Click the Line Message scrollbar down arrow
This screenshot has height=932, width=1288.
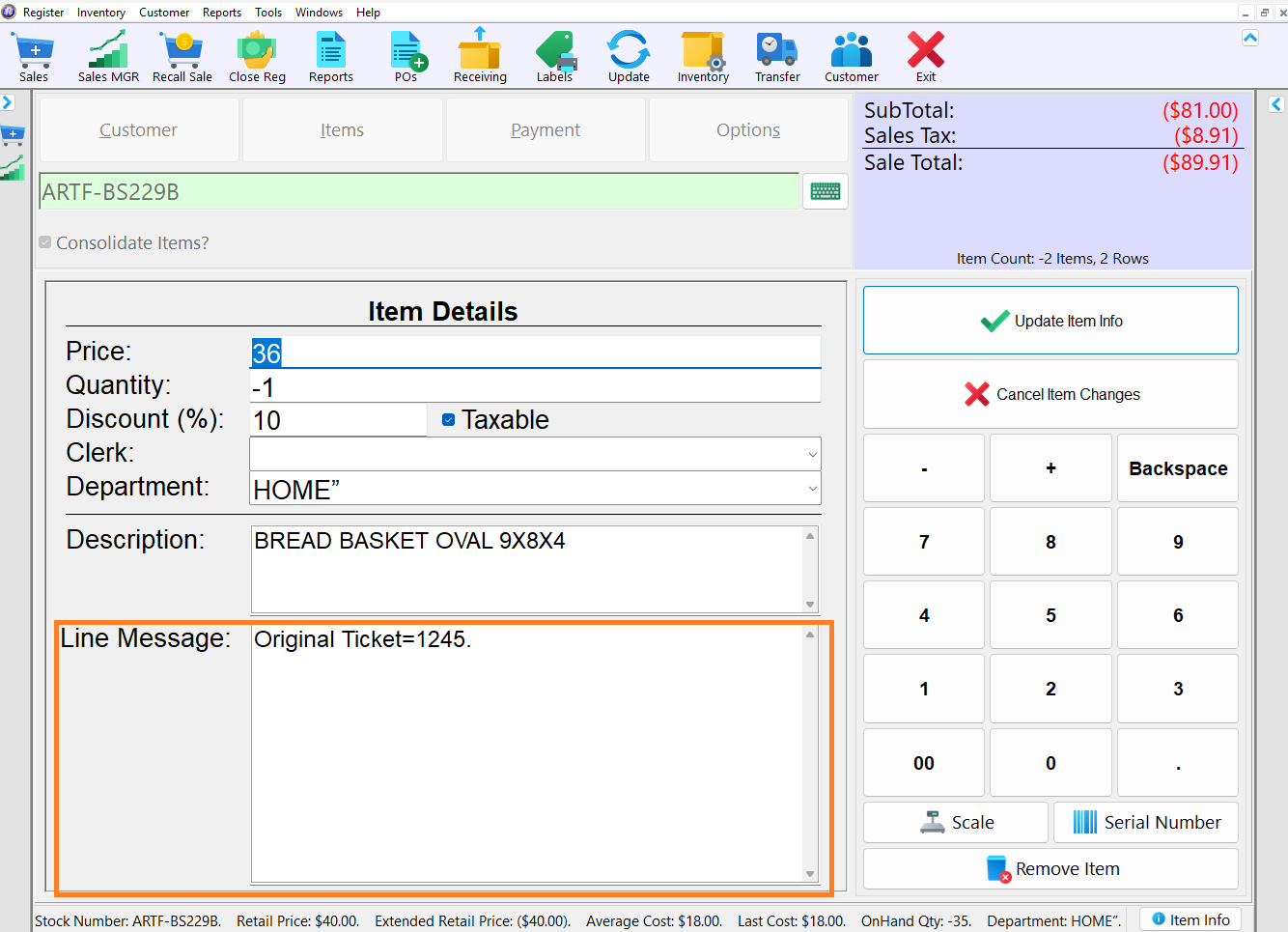(x=810, y=874)
